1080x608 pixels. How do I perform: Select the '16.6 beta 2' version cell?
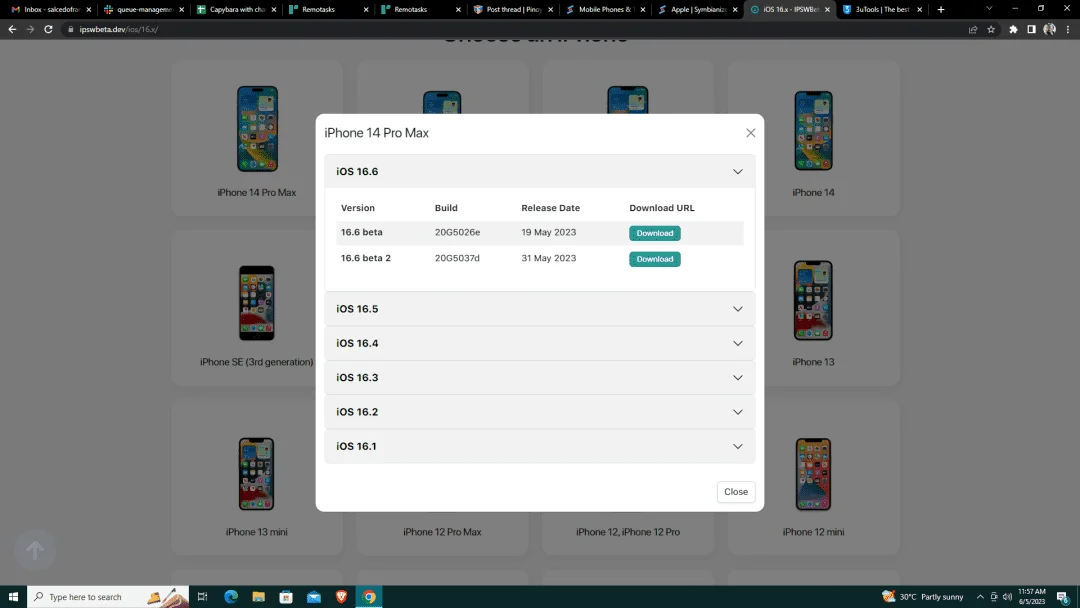(x=366, y=258)
